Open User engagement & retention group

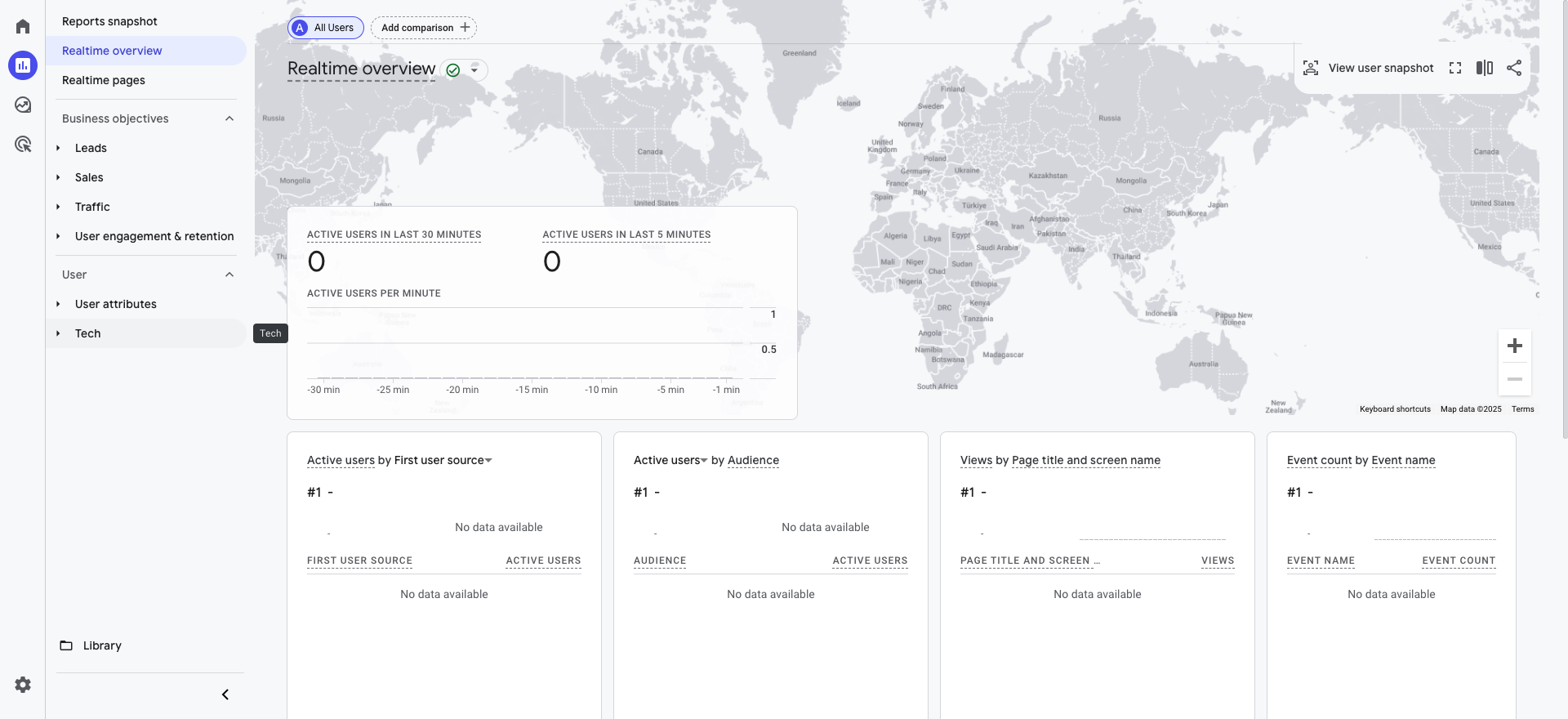point(154,236)
